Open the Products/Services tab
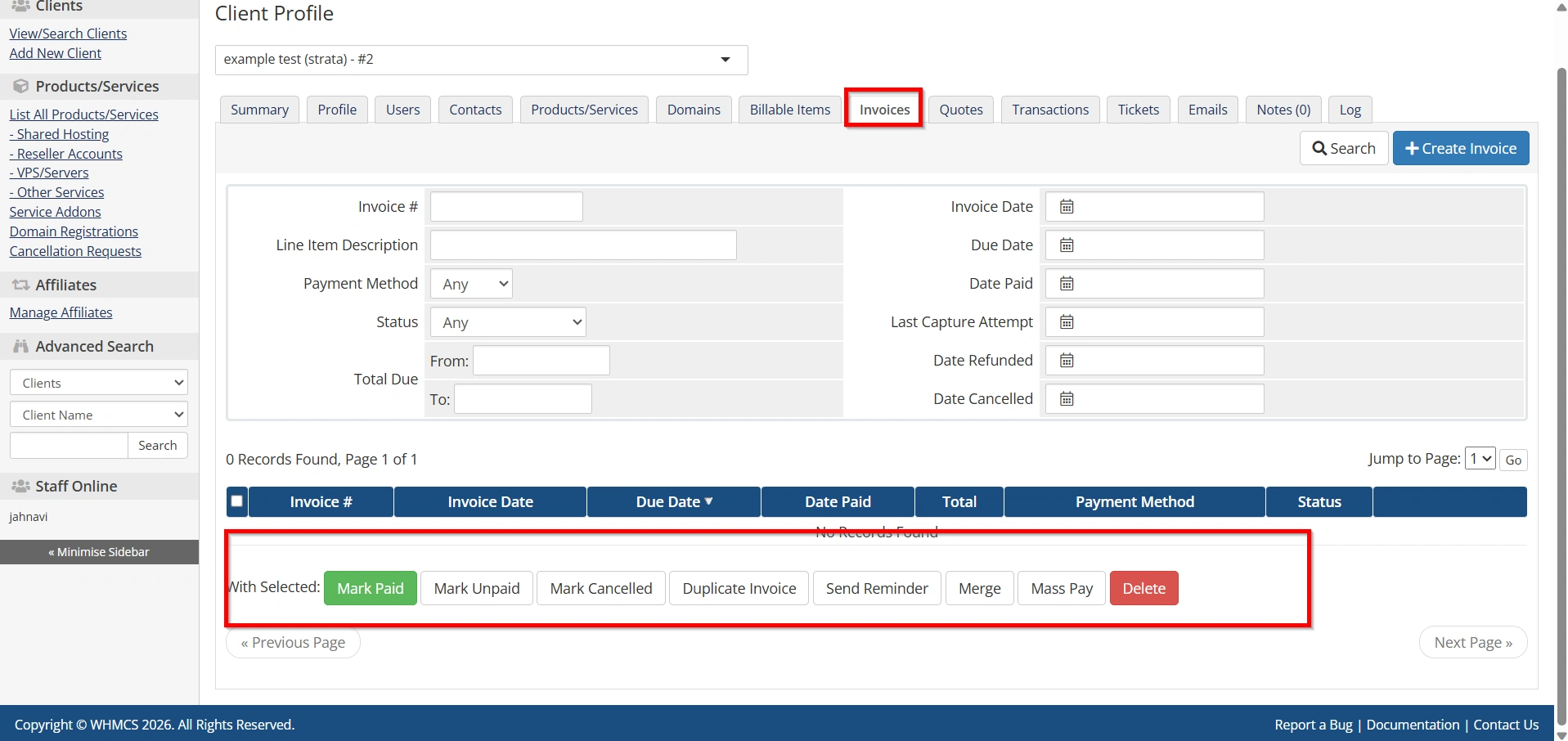This screenshot has height=741, width=1568. pos(584,110)
